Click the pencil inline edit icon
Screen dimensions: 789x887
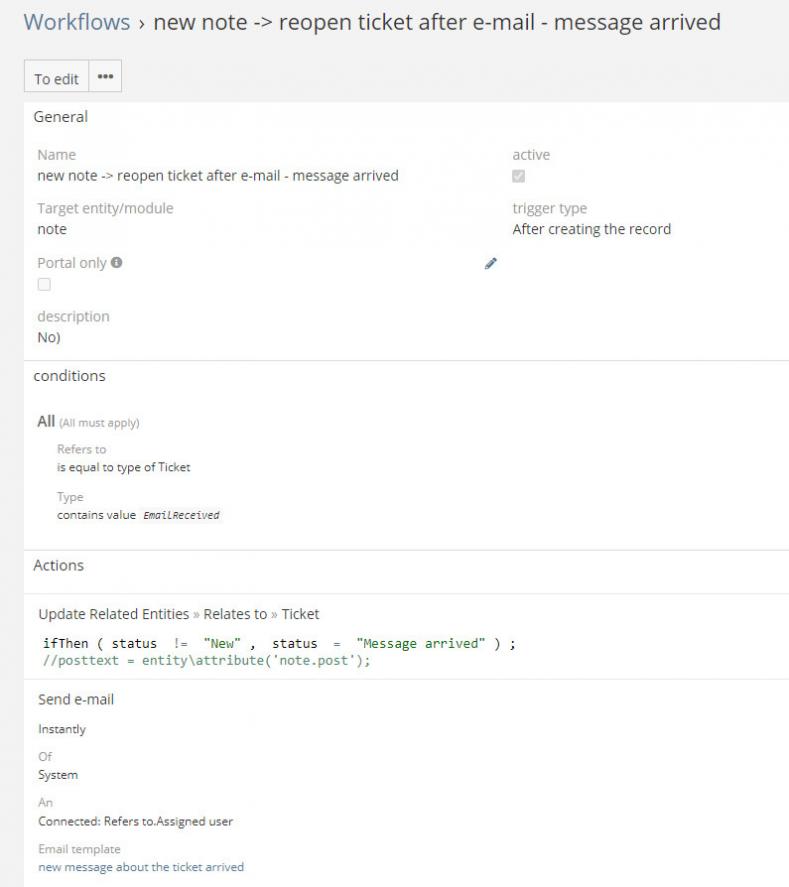490,264
